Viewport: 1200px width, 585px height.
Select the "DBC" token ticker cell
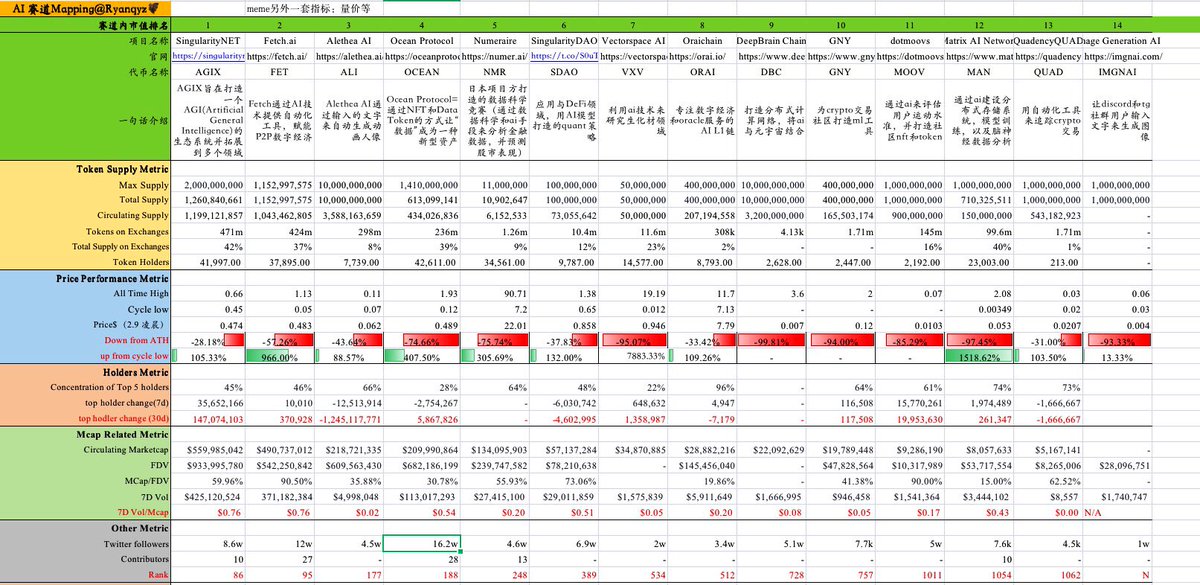tap(771, 72)
